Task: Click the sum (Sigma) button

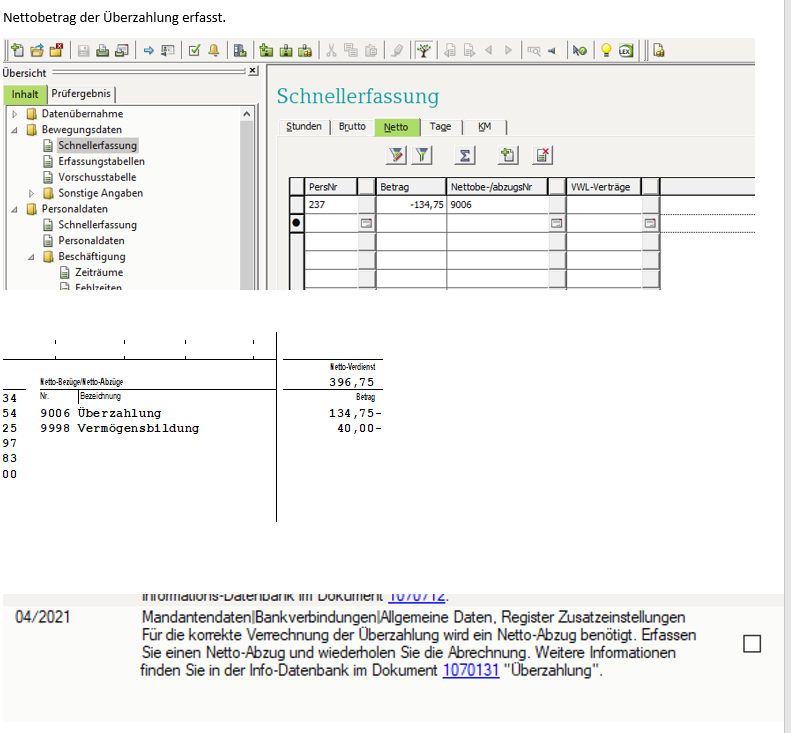Action: point(465,155)
